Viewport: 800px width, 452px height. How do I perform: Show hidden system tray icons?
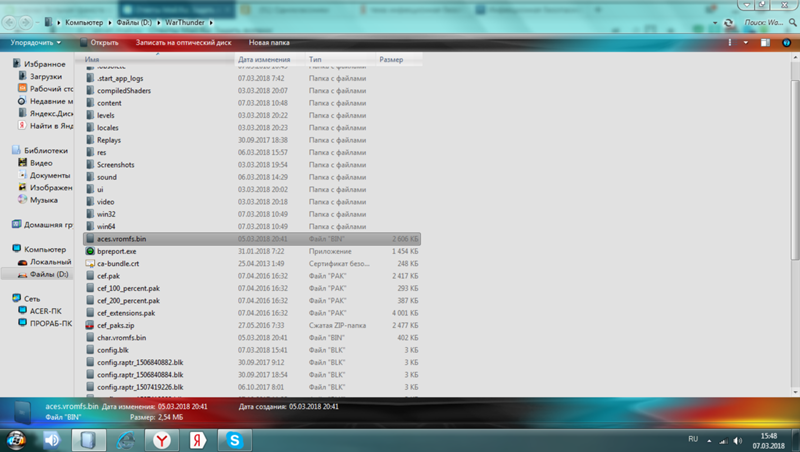pos(709,441)
